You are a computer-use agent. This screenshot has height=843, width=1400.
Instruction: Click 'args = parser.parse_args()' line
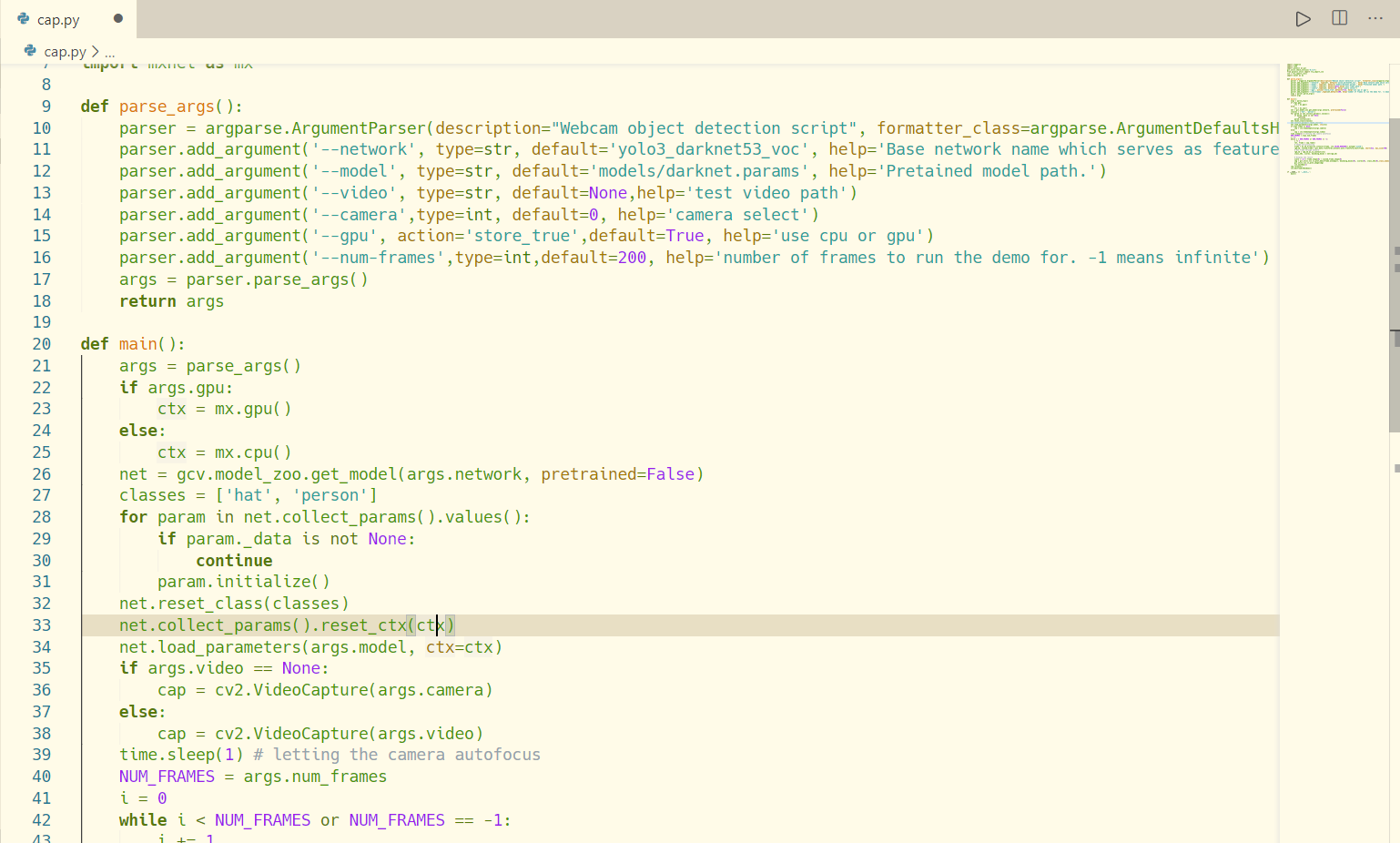(244, 279)
